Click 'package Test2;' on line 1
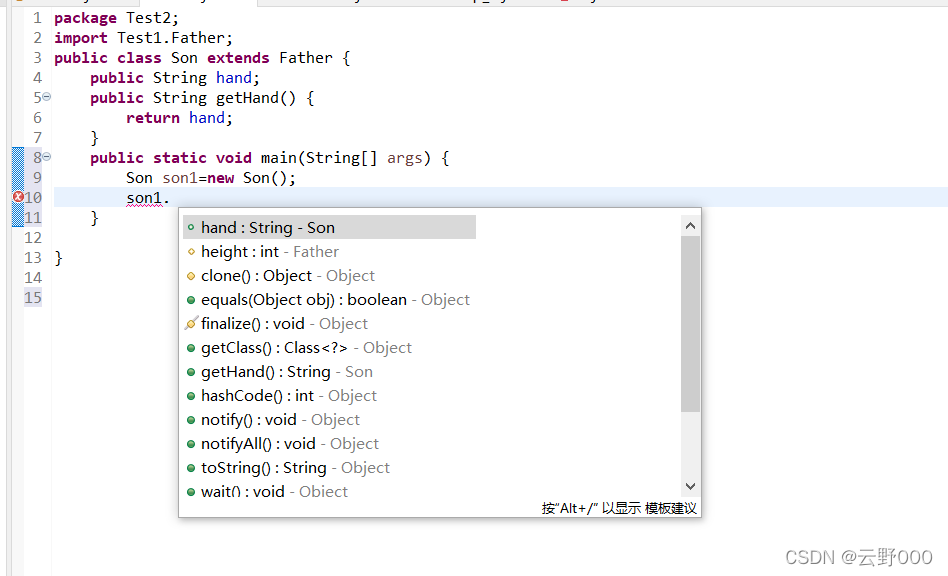This screenshot has height=576, width=948. click(x=116, y=18)
